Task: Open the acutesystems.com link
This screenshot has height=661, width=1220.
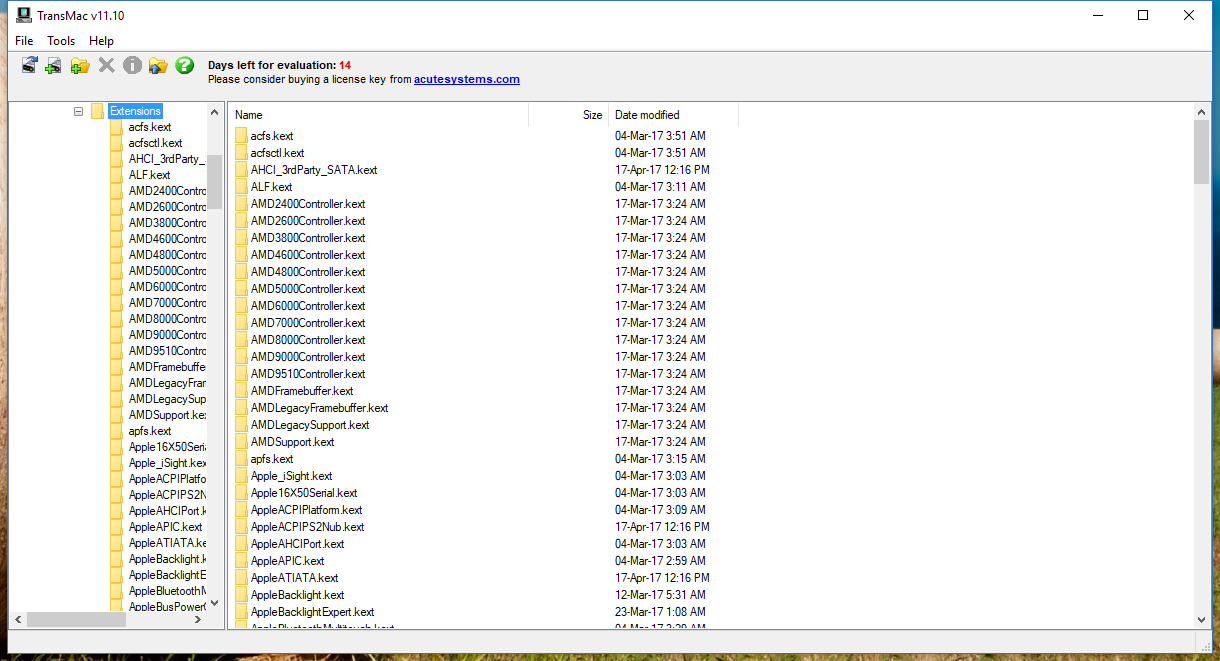Action: pos(467,79)
